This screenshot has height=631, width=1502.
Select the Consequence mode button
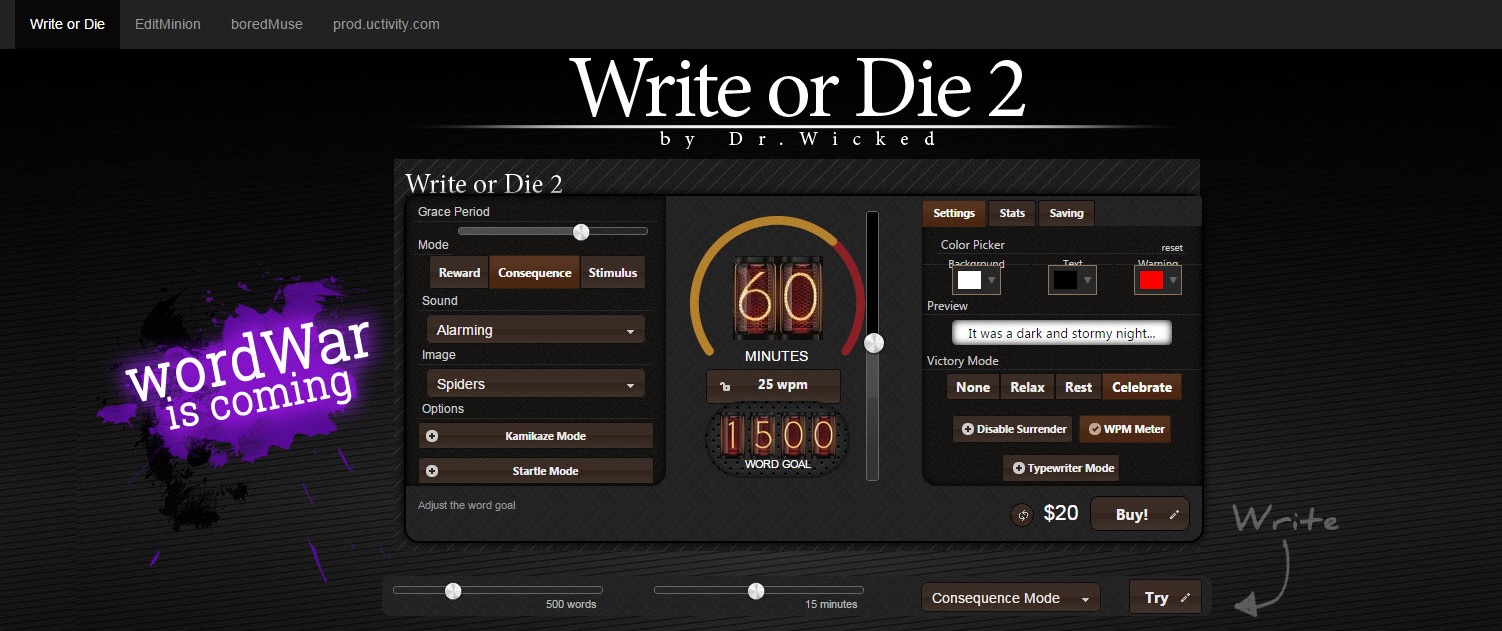(x=535, y=273)
